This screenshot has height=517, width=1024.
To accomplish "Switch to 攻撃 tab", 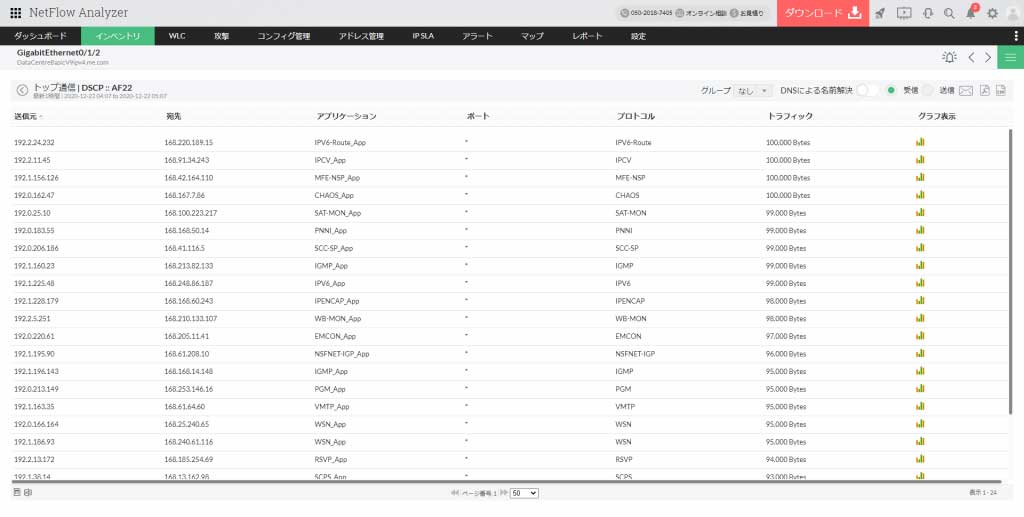I will tap(221, 36).
